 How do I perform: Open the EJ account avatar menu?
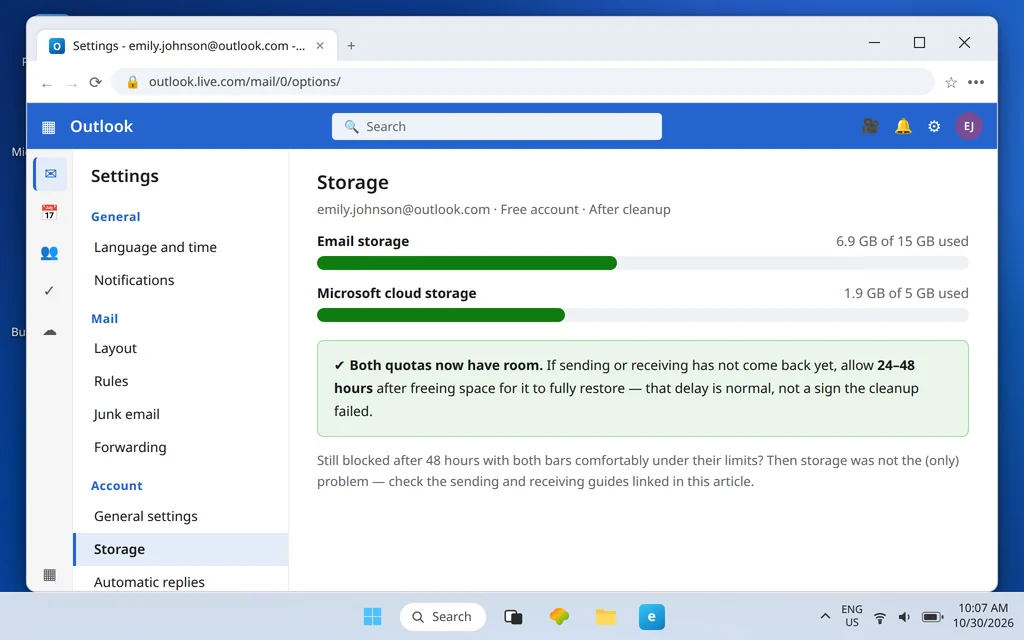click(x=968, y=126)
